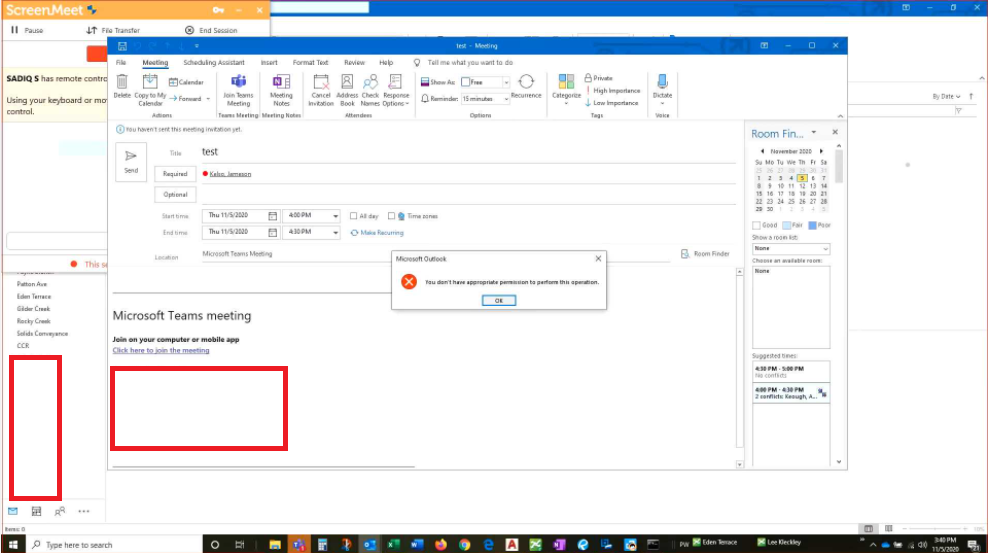The image size is (989, 553).
Task: Open the Review tab
Action: pyautogui.click(x=354, y=62)
